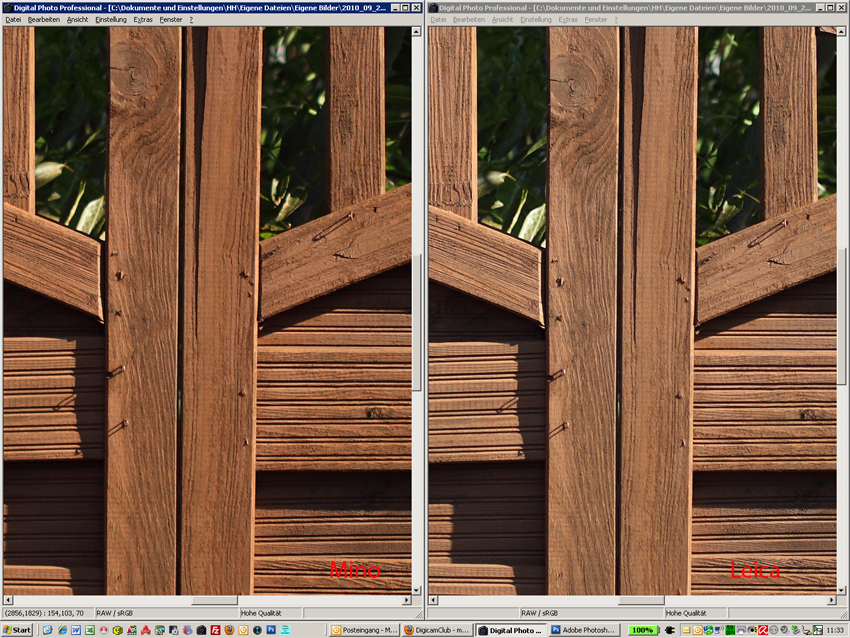The height and width of the screenshot is (638, 850).
Task: Click the coordinates readout in left status bar
Action: (x=44, y=613)
